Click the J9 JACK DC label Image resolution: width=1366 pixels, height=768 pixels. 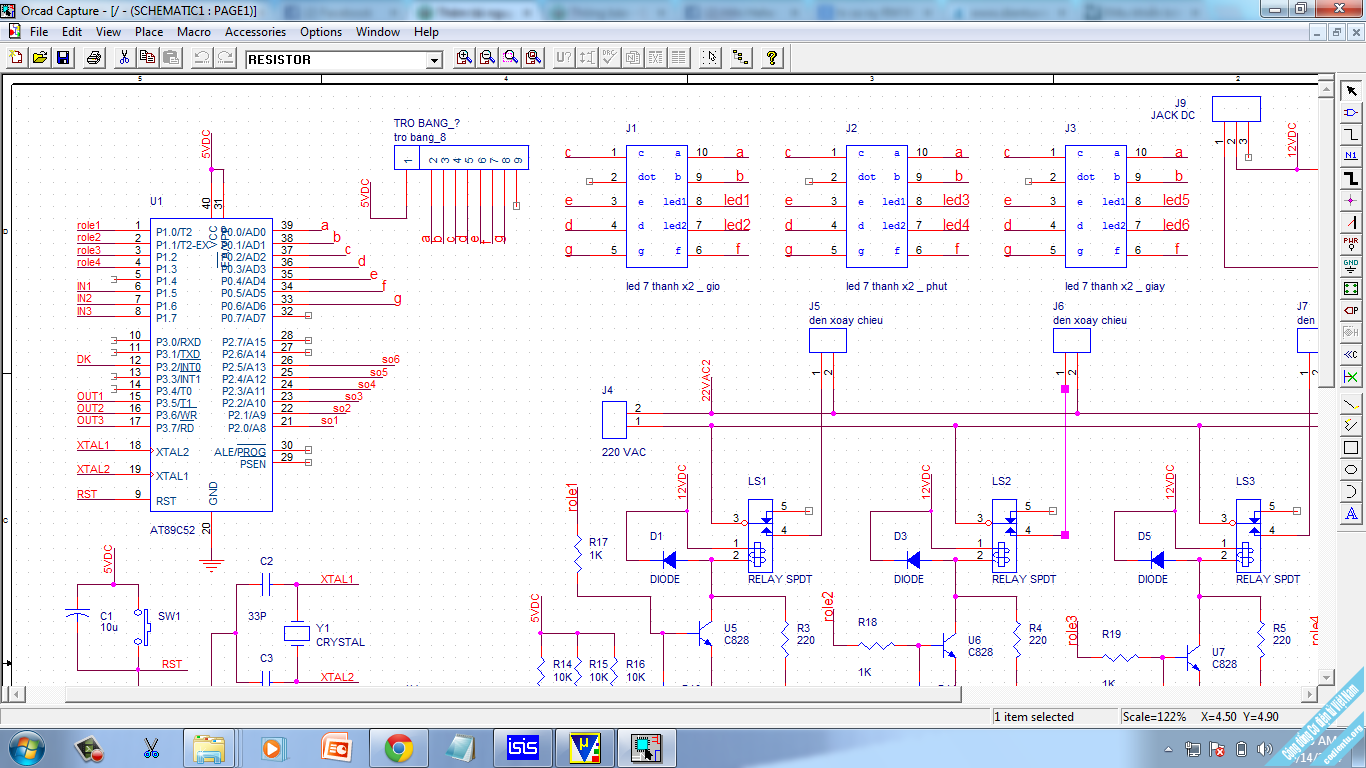pyautogui.click(x=1172, y=115)
